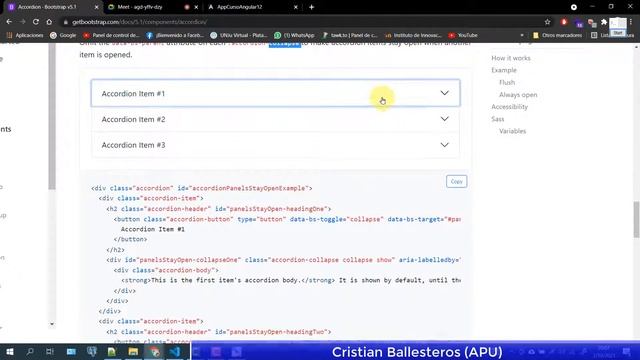Open the Lista de lectura panel
The height and width of the screenshot is (360, 640).
612,36
